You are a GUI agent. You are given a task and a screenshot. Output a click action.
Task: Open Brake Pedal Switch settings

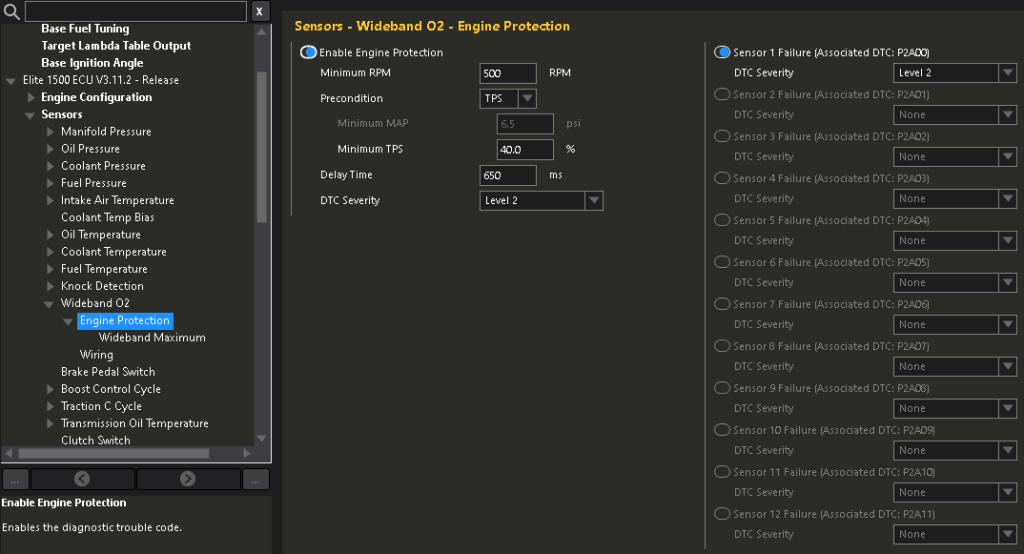[108, 372]
